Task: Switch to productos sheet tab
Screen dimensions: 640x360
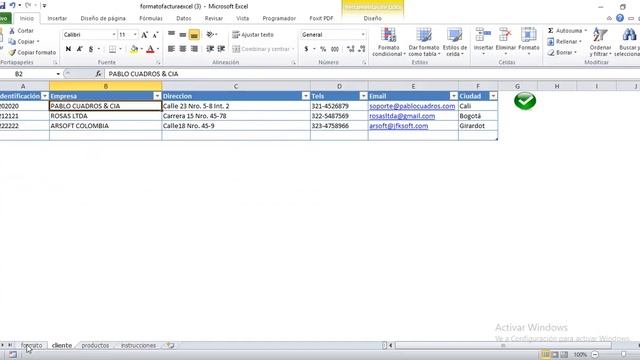Action: 95,345
